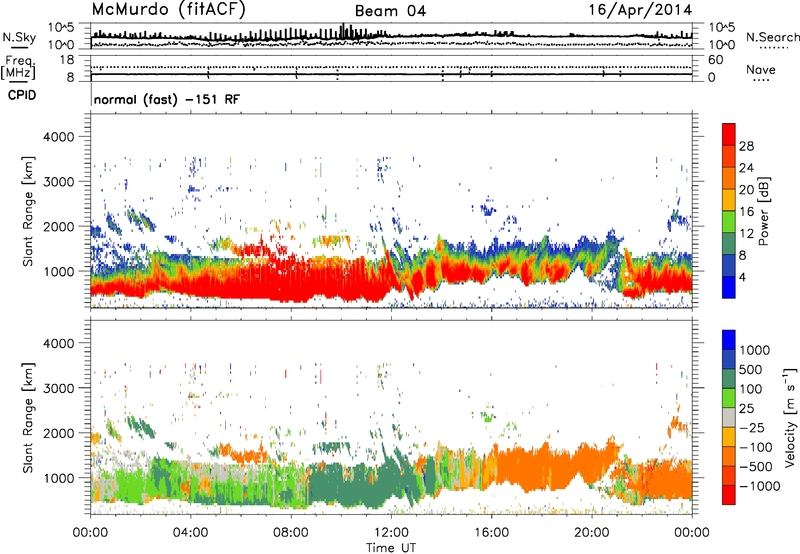
Task: Click the 20:00 time axis tick label
Action: [x=591, y=533]
